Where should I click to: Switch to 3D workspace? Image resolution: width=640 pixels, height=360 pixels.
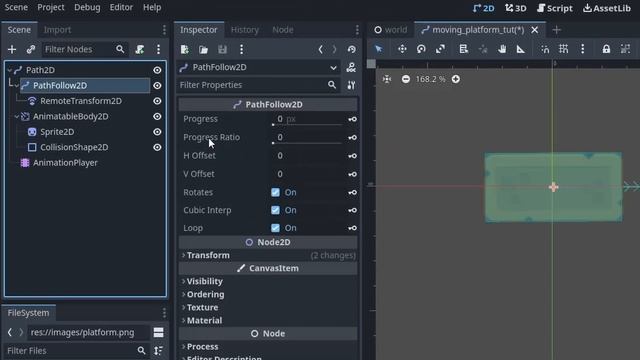click(x=516, y=8)
